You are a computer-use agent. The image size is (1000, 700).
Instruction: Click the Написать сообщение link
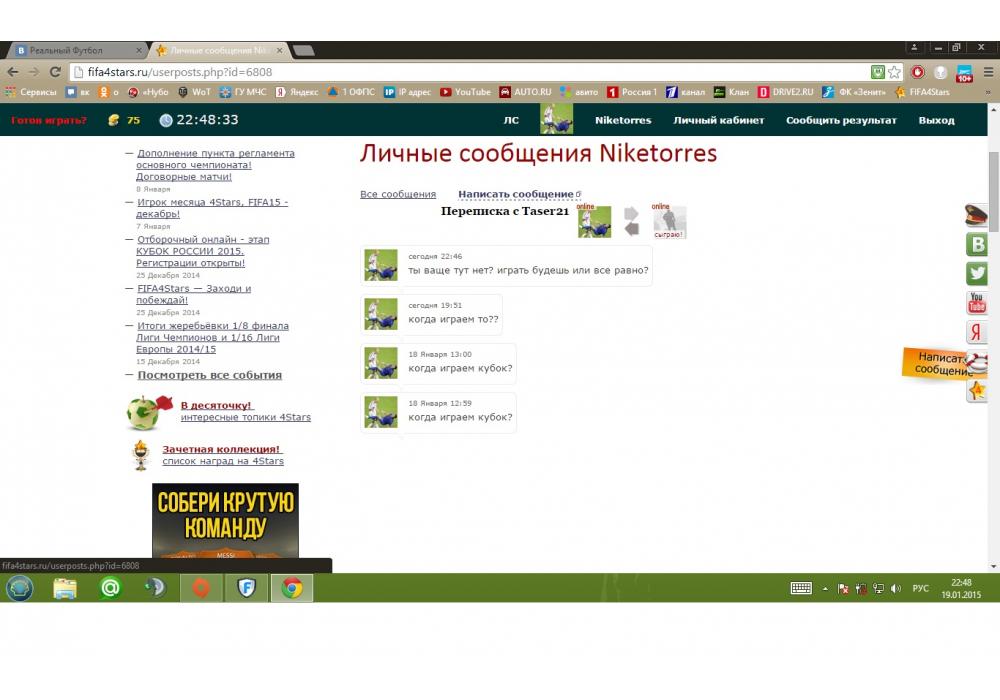coord(515,194)
